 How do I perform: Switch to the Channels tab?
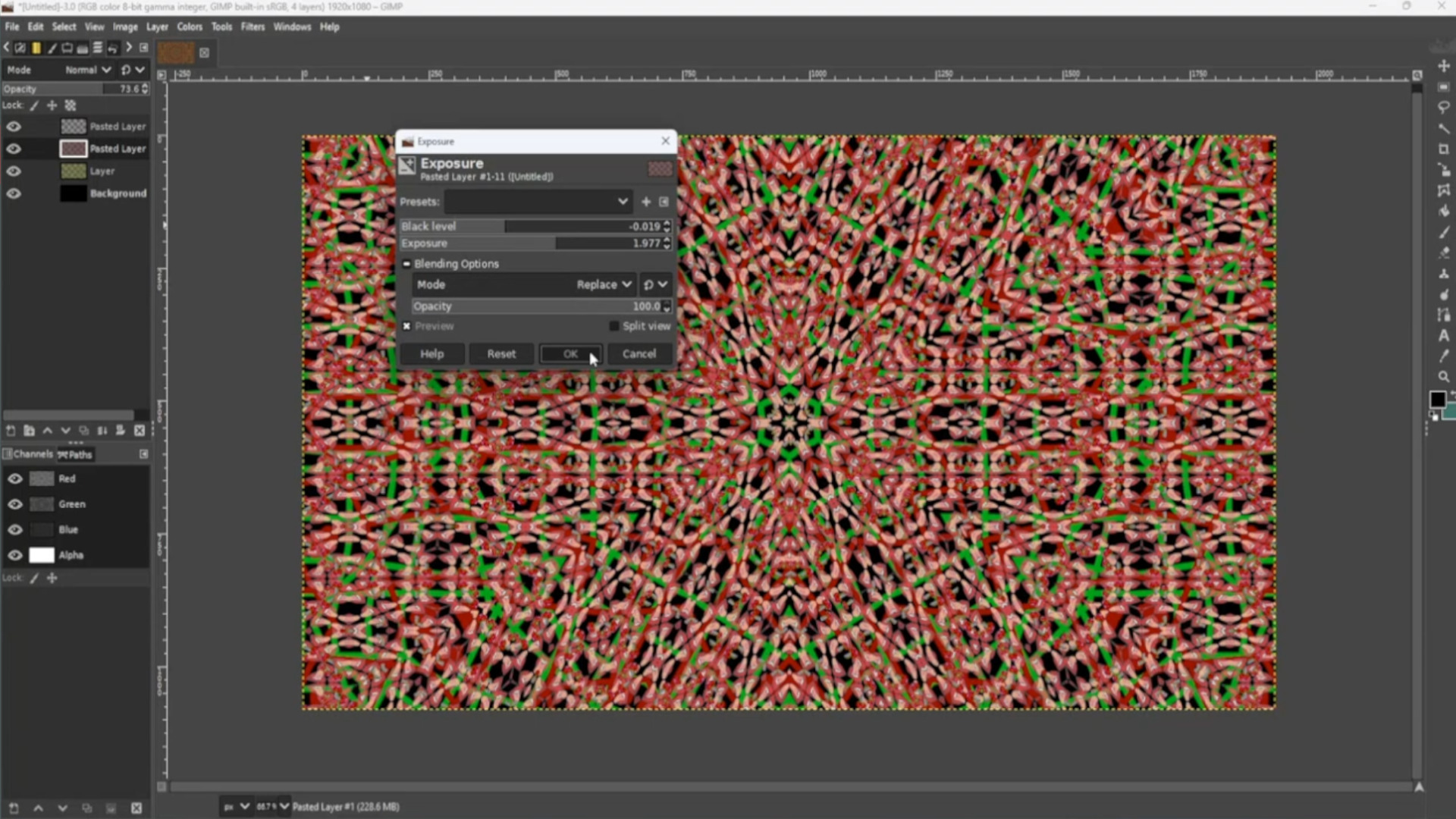point(28,454)
